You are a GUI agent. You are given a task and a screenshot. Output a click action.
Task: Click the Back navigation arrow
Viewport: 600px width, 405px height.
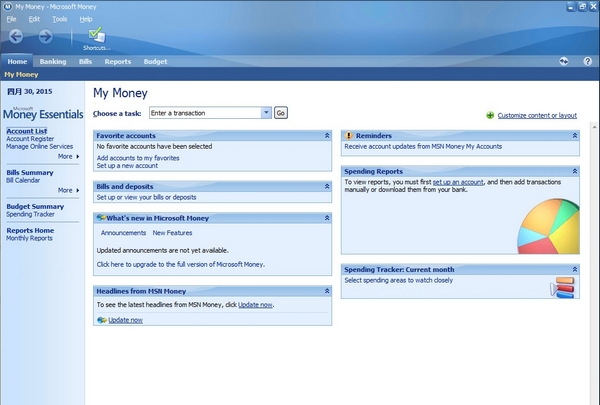coord(16,37)
